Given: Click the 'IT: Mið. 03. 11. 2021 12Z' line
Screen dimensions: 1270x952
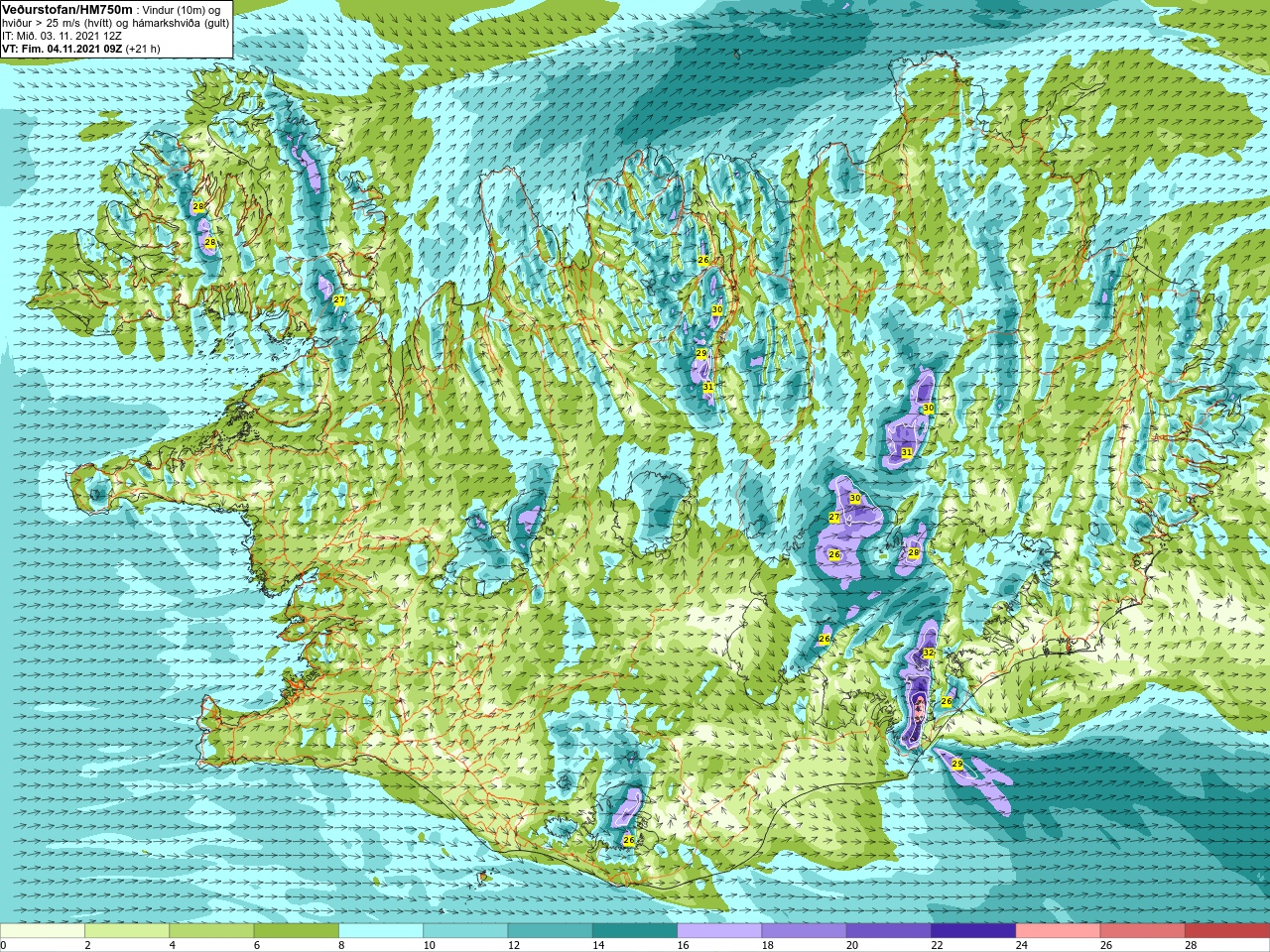Looking at the screenshot, I should coord(62,35).
